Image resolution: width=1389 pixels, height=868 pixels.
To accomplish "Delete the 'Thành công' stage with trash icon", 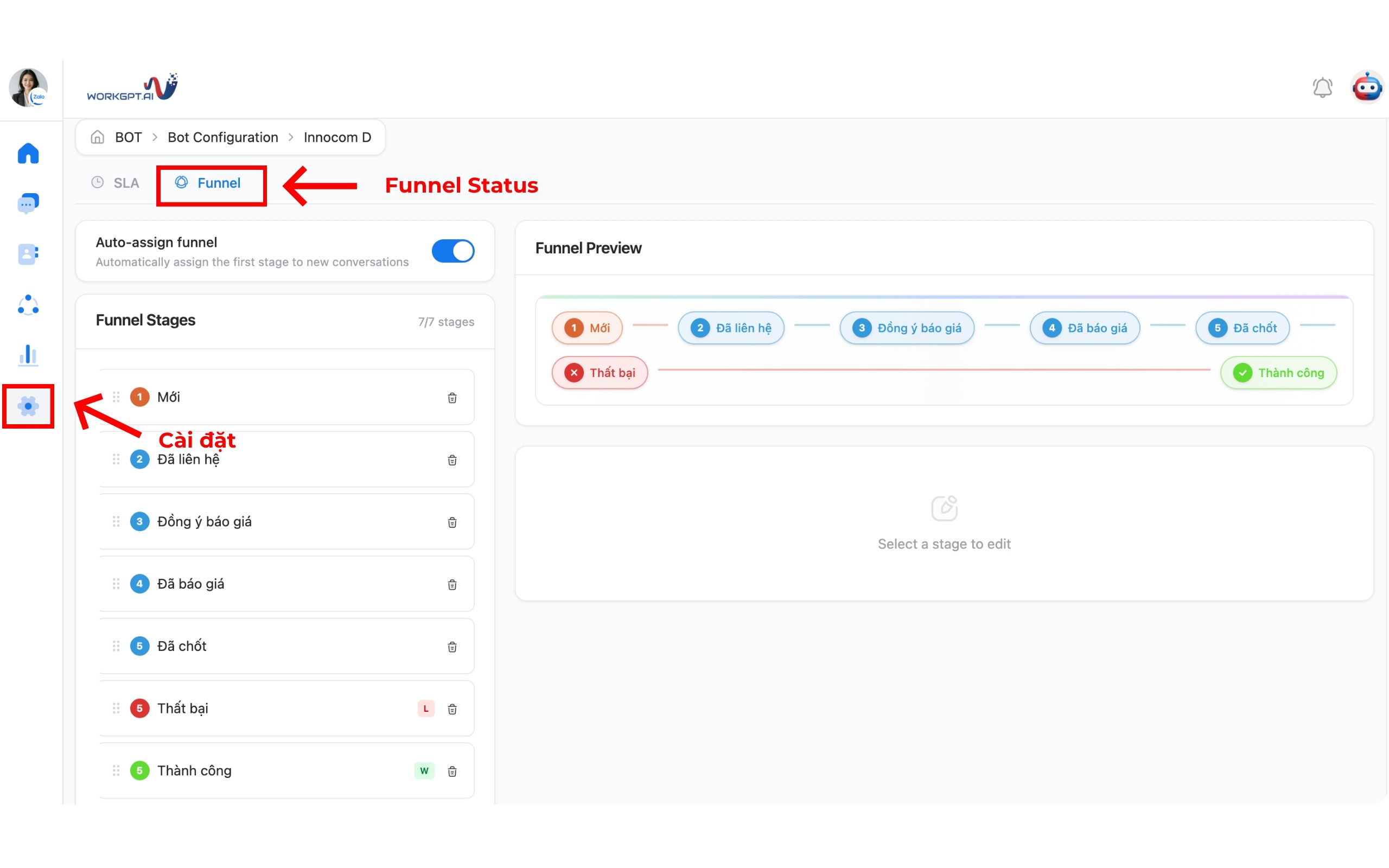I will point(452,771).
